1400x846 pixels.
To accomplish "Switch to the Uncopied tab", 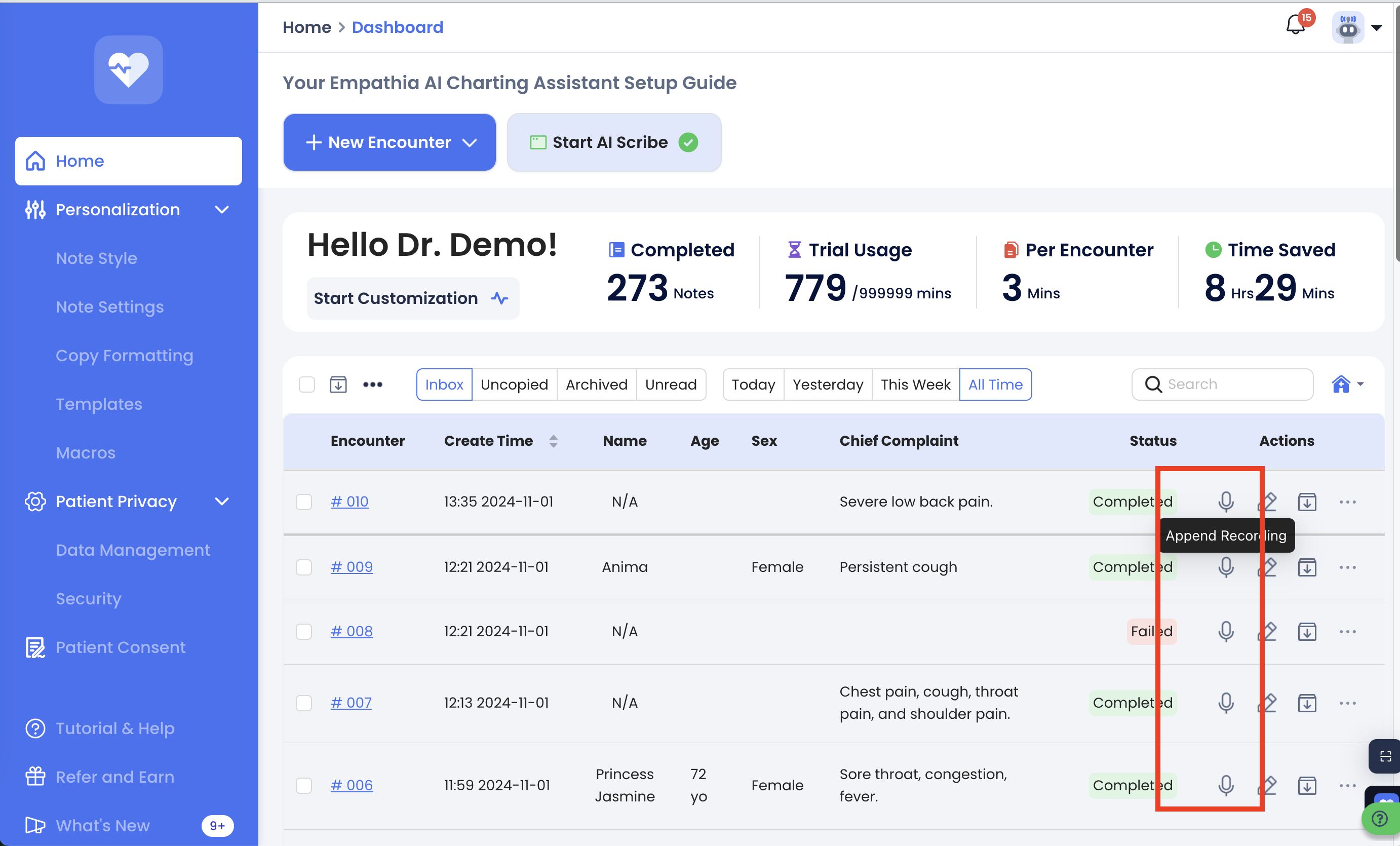I will (514, 384).
